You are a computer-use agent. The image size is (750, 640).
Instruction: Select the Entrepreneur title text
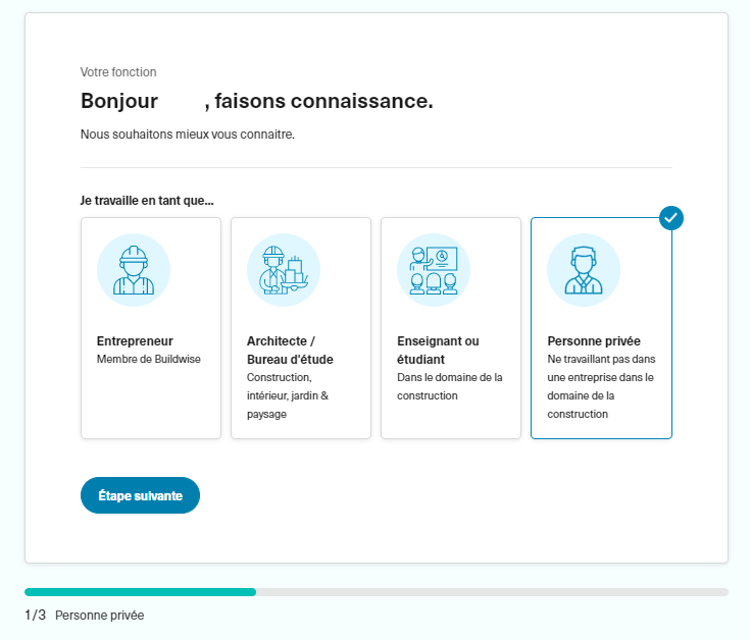(x=135, y=341)
